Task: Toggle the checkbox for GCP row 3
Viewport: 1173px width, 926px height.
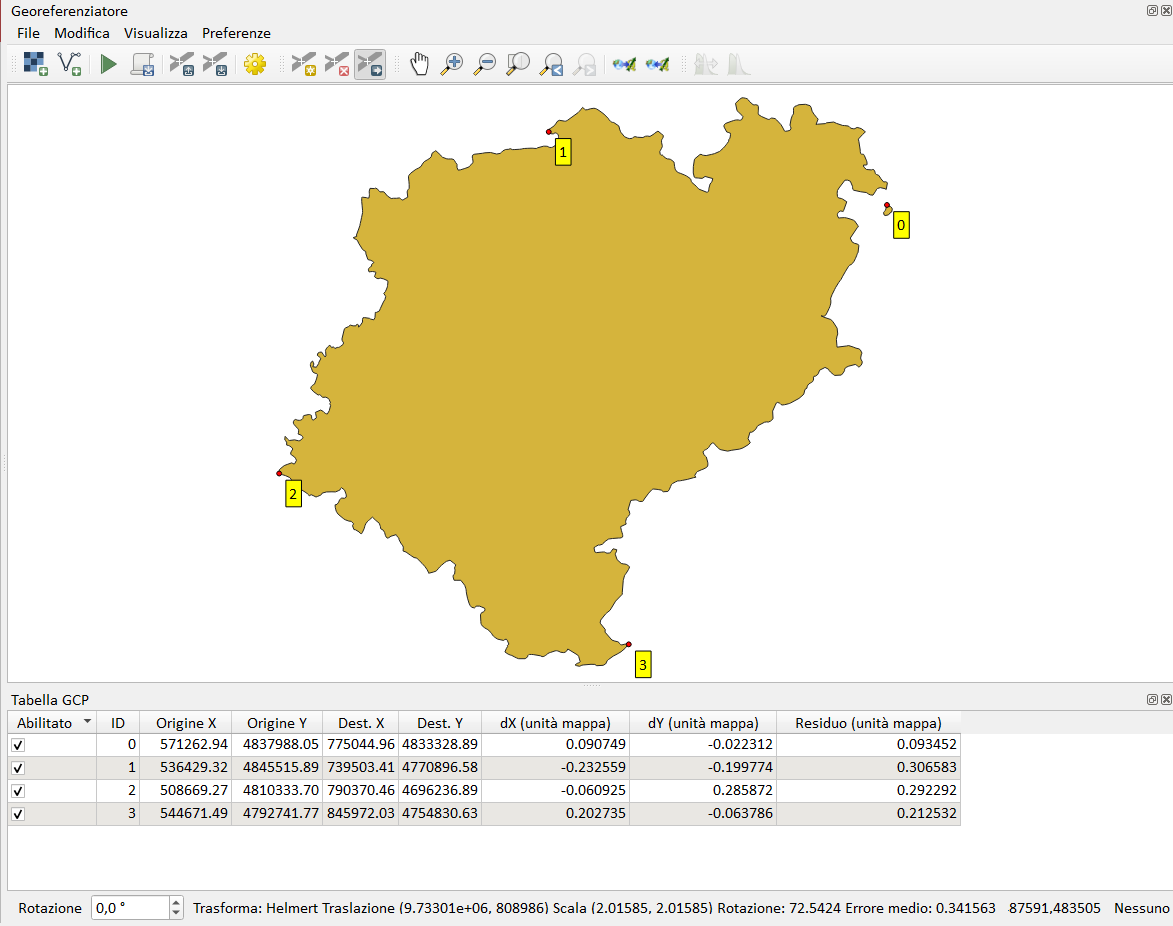Action: tap(18, 814)
